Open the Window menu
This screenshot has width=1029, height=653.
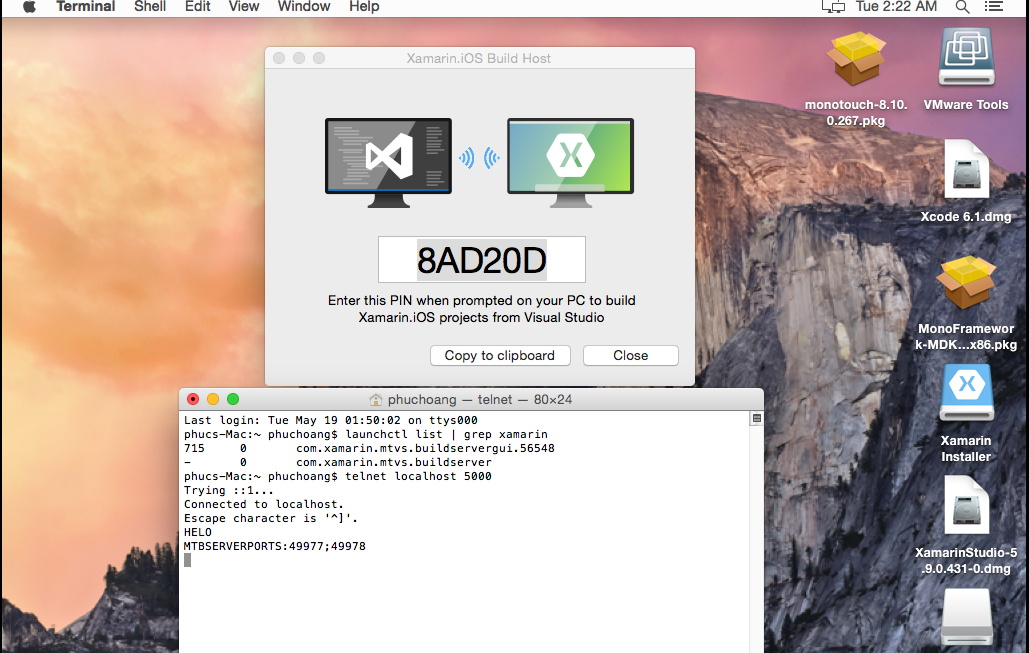coord(304,7)
